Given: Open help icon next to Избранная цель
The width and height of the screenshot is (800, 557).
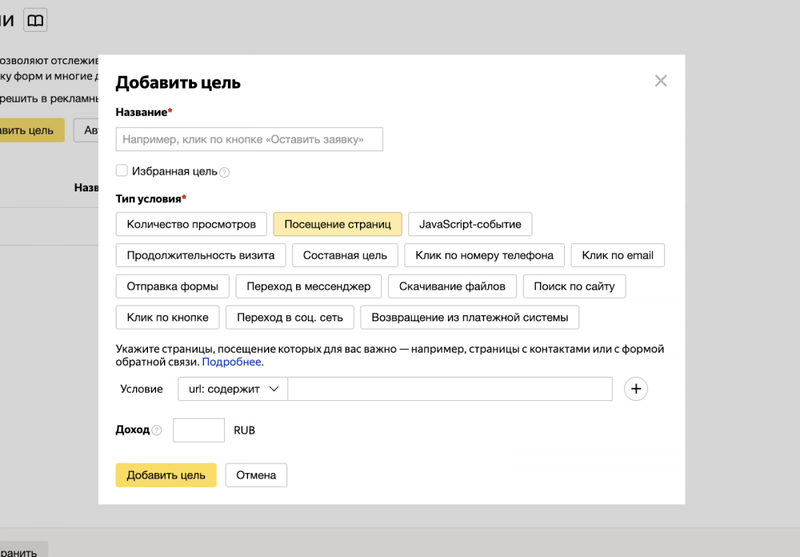Looking at the screenshot, I should coord(224,172).
